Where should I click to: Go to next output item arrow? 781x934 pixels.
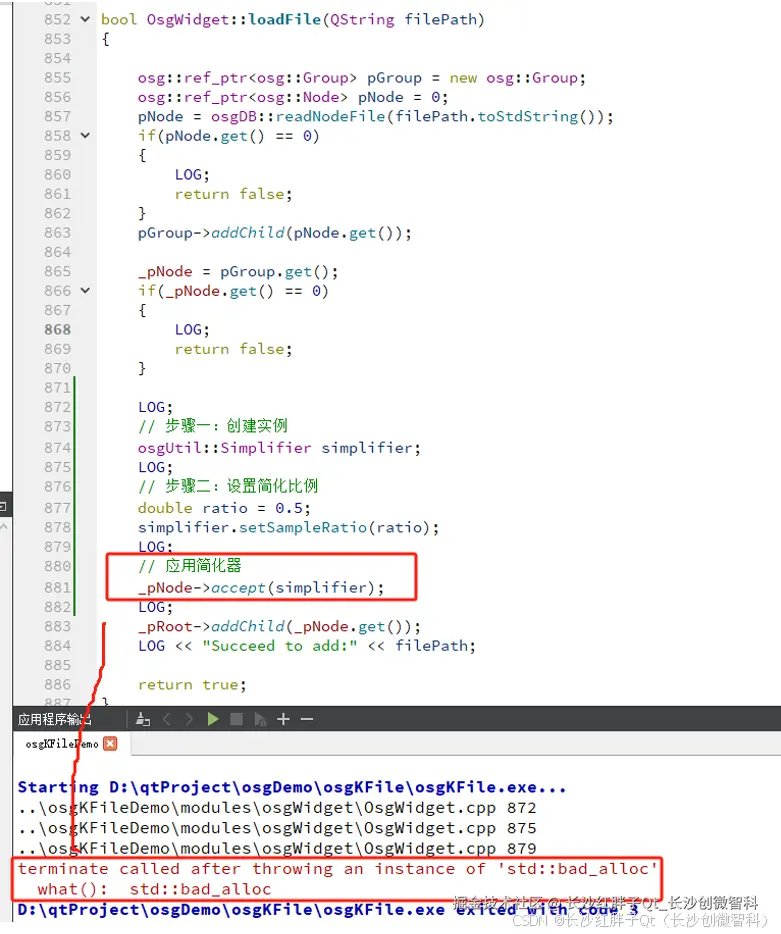(x=189, y=720)
